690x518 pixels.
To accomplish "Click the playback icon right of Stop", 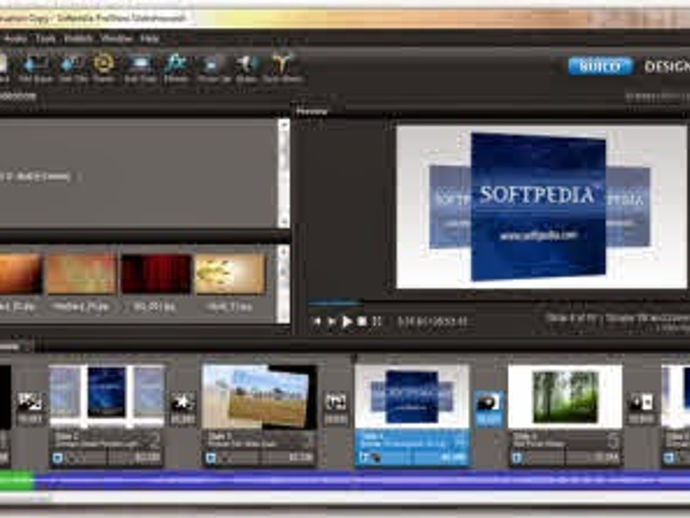I will click(x=377, y=322).
